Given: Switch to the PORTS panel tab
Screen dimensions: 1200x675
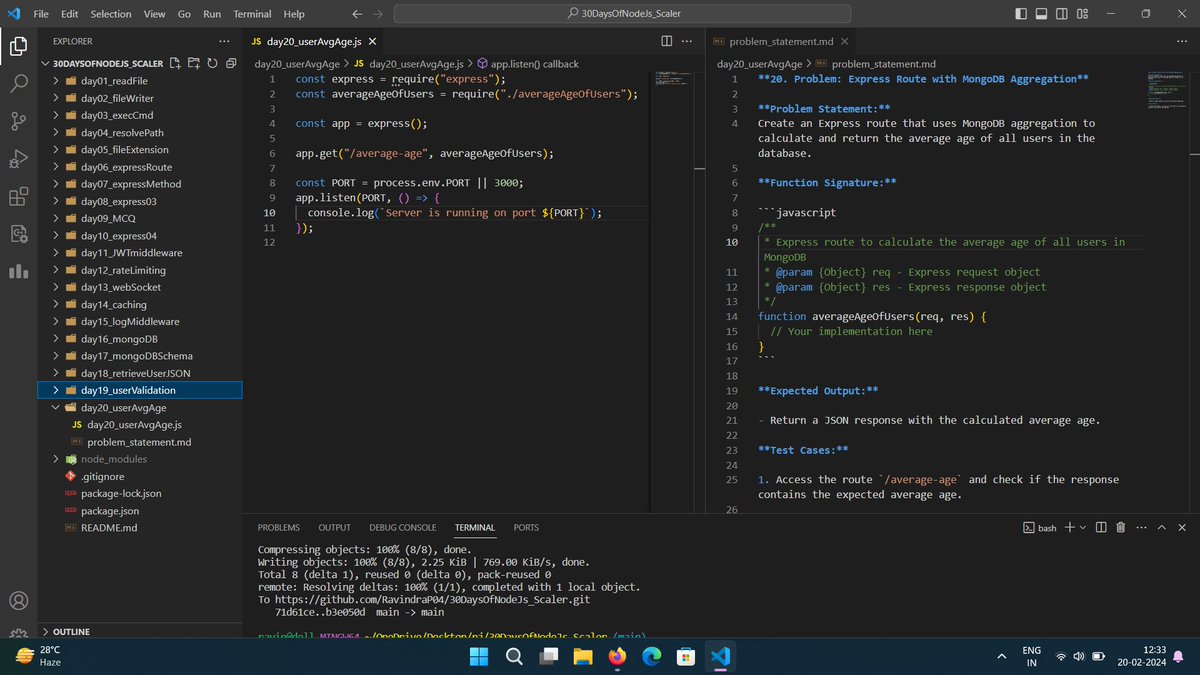Looking at the screenshot, I should point(526,527).
